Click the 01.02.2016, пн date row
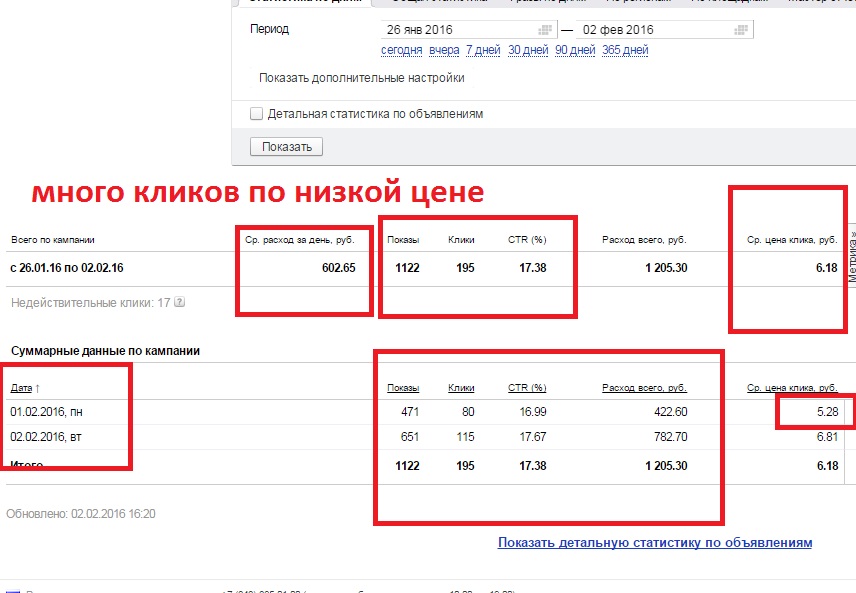 [46, 412]
